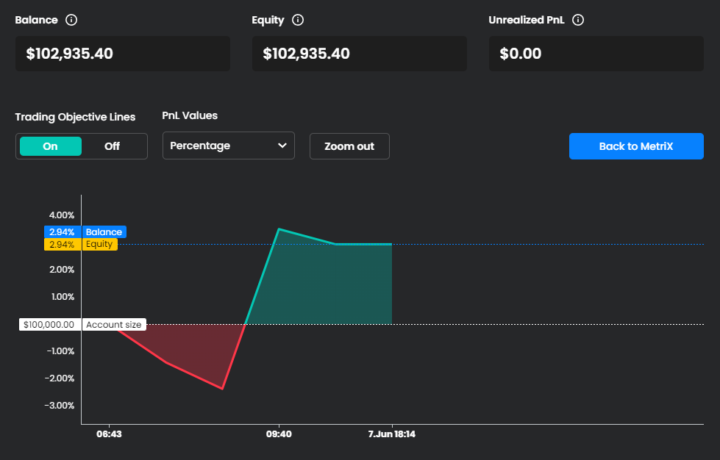Click the Zoom out button
The height and width of the screenshot is (460, 720).
coord(349,146)
